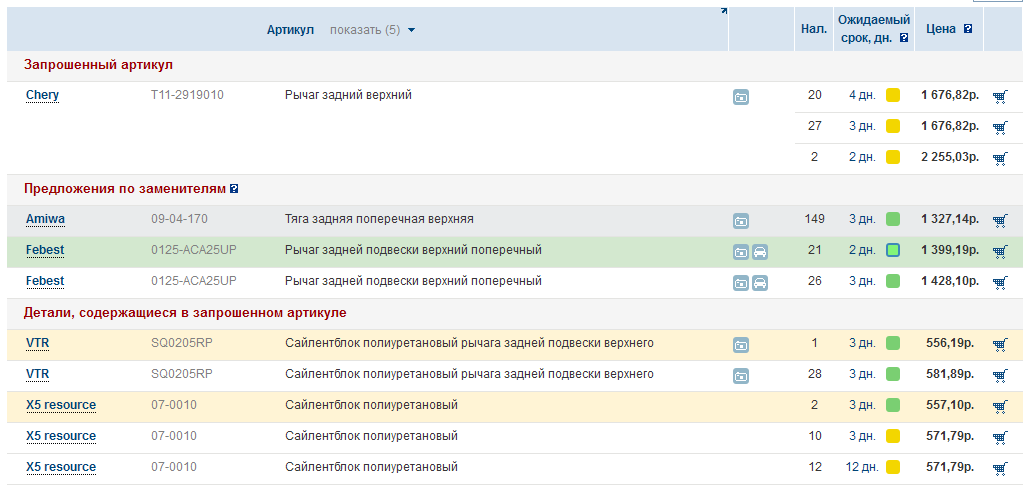The width and height of the screenshot is (1026, 489).
Task: Click car applicability icon for Febest 1 428,10р.
Action: click(760, 283)
